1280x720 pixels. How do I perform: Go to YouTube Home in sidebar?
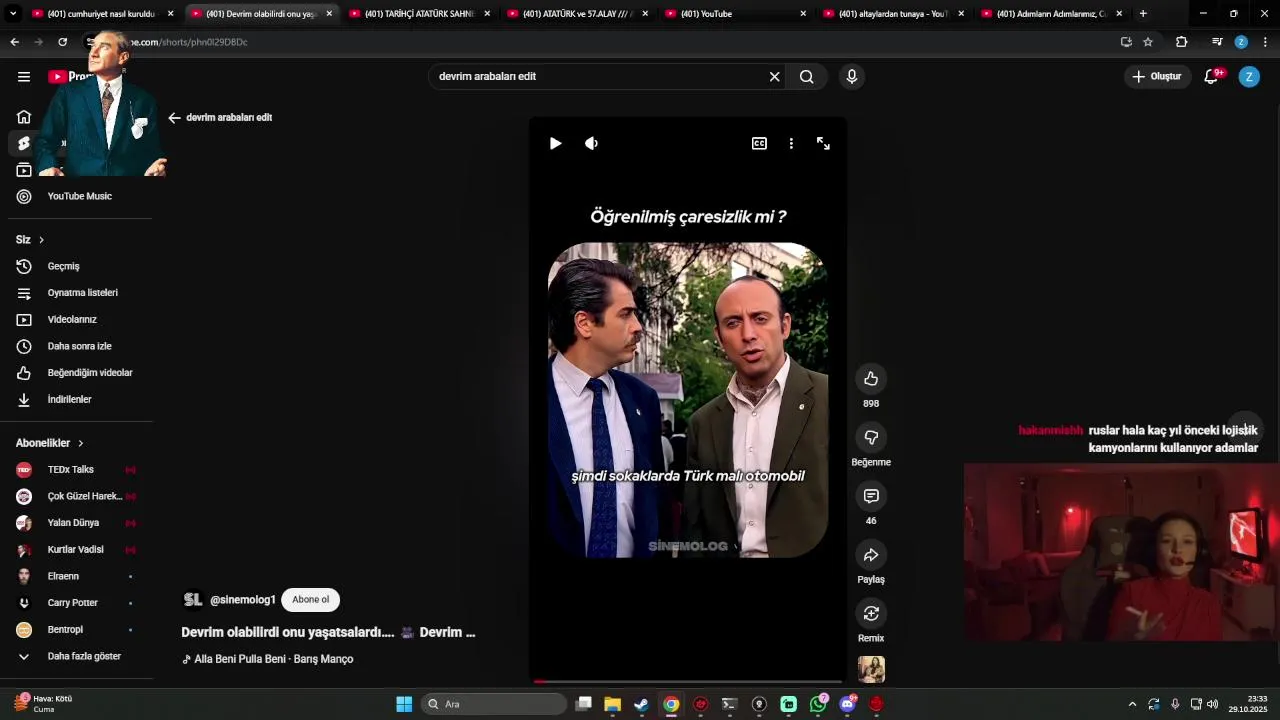click(x=24, y=116)
